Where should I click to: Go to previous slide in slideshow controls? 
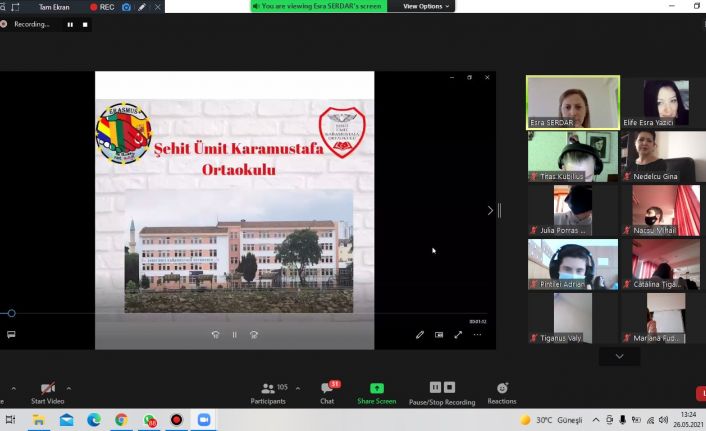[x=216, y=335]
